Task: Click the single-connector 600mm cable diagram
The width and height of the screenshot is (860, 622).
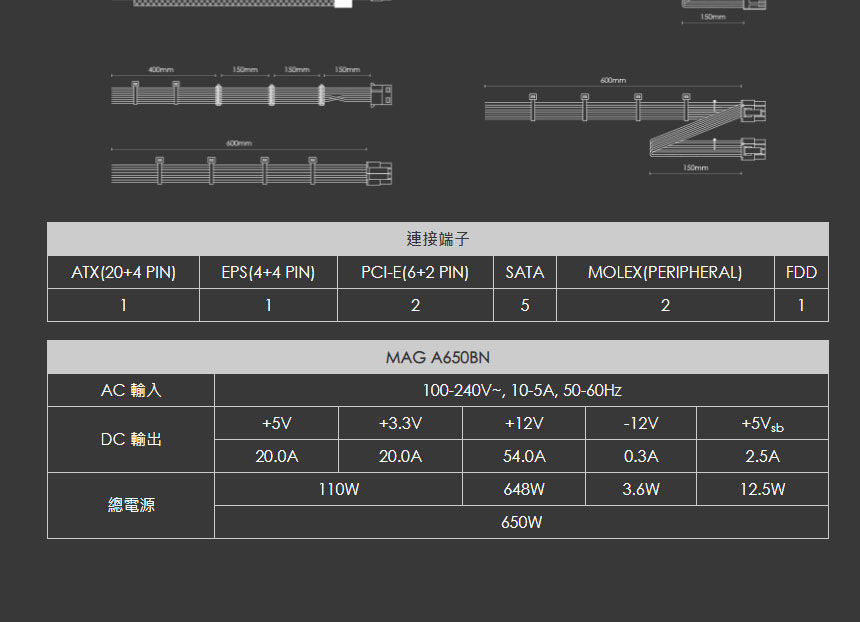Action: click(x=251, y=163)
